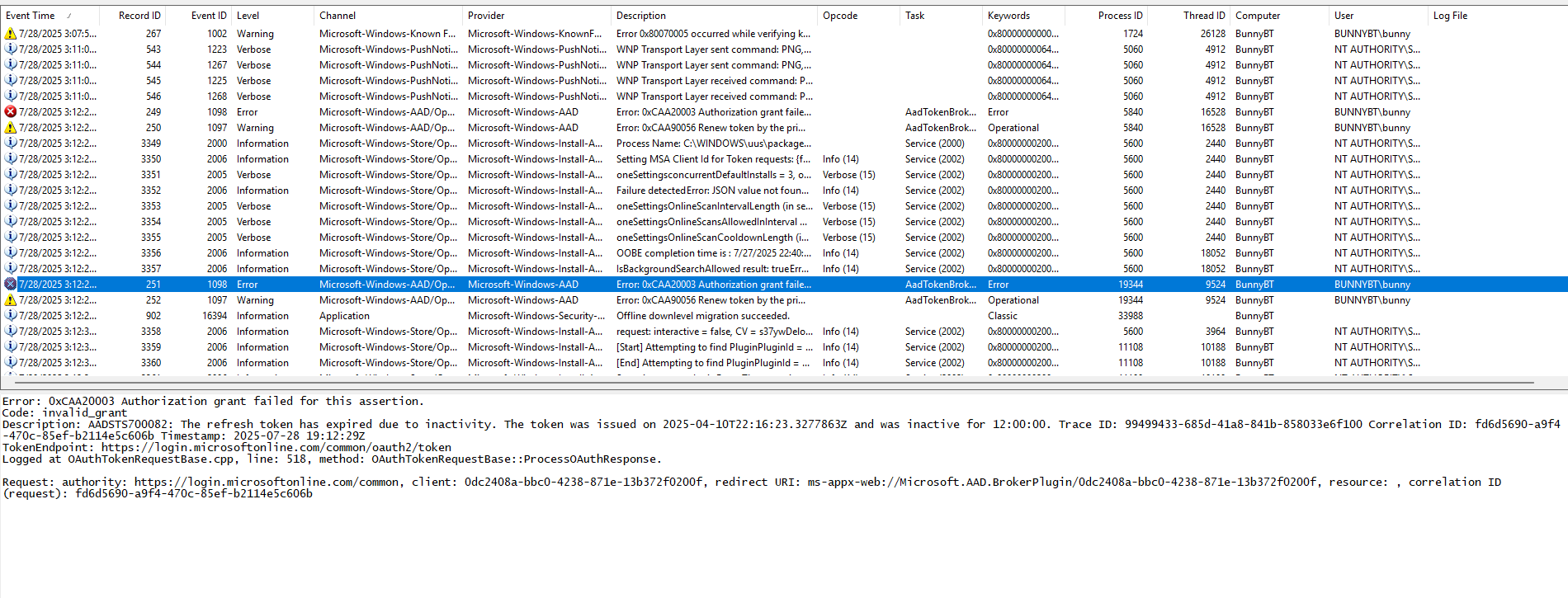Select 'Error 0x80070005 occurred while verifying' description
Image resolution: width=1568 pixels, height=598 pixels.
[713, 34]
